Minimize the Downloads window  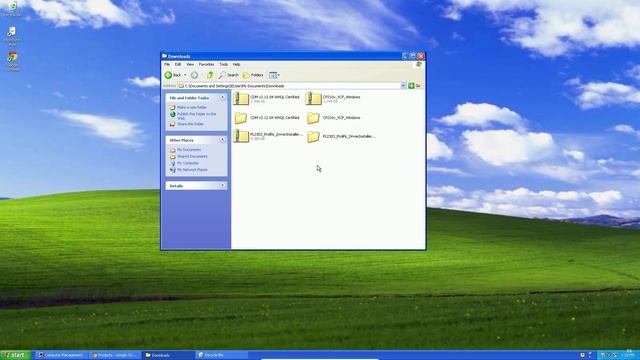point(405,56)
